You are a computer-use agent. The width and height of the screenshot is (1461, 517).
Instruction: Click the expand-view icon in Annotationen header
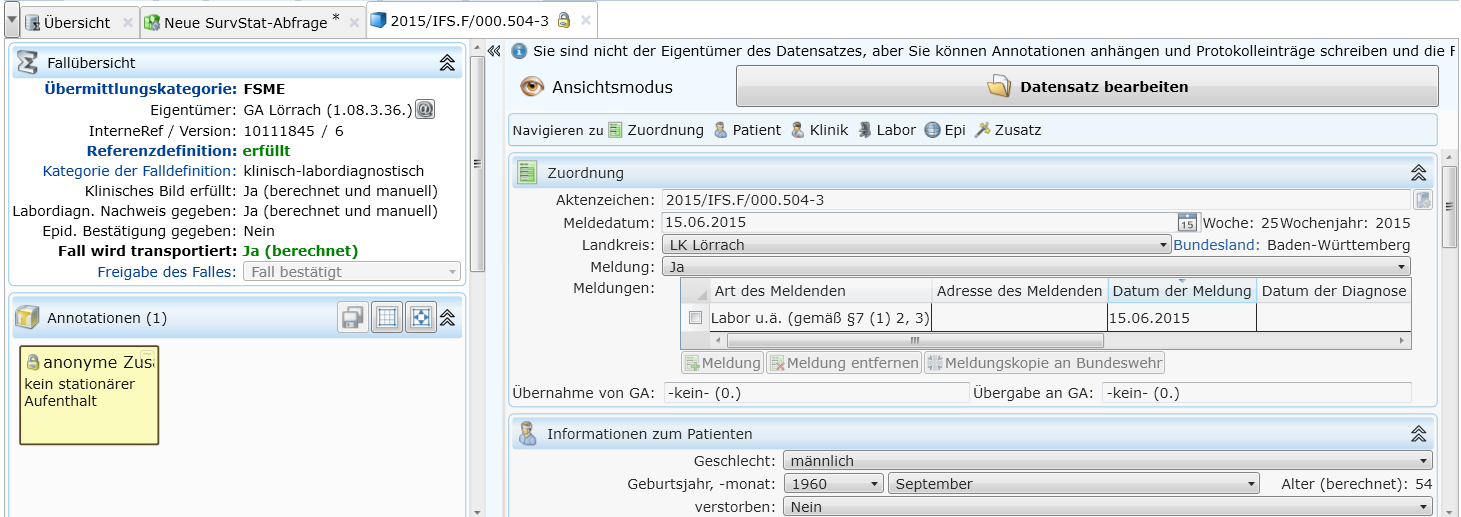pyautogui.click(x=421, y=318)
